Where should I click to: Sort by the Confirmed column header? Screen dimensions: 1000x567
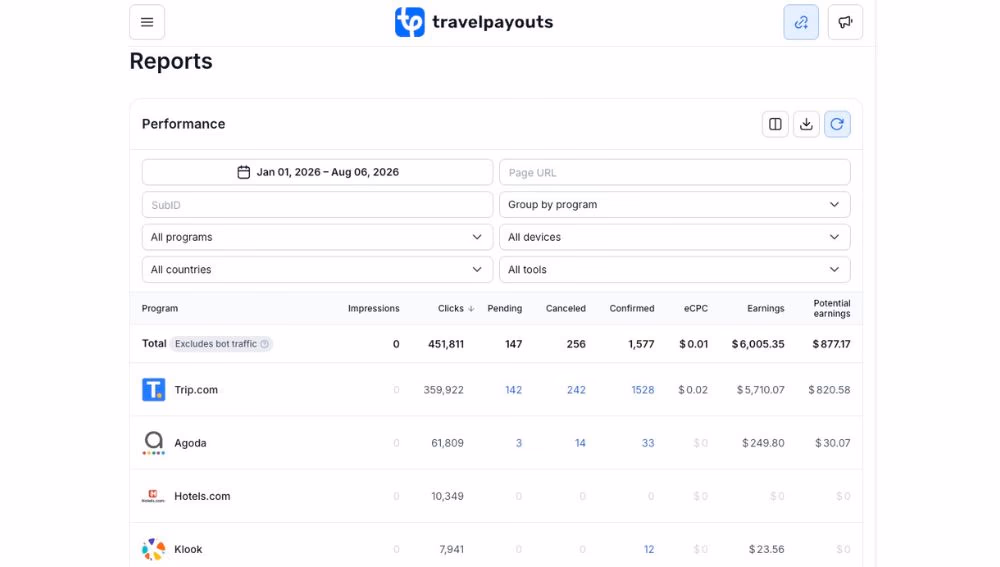tap(632, 309)
